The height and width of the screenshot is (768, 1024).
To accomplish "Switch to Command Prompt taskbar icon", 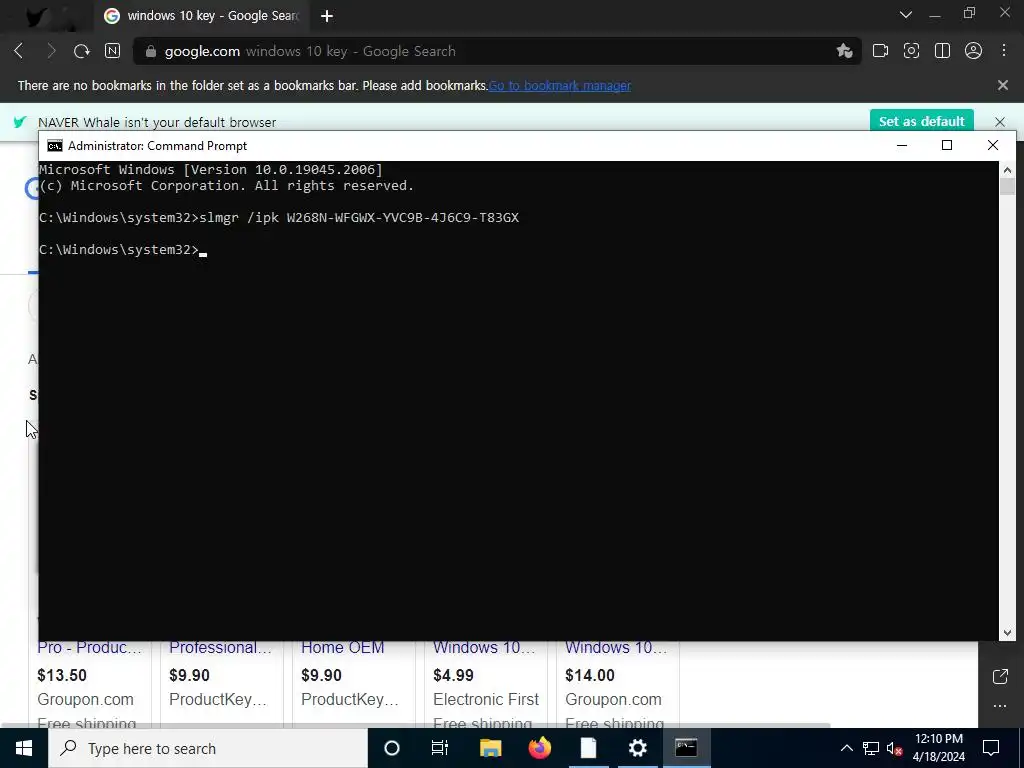I will [686, 748].
